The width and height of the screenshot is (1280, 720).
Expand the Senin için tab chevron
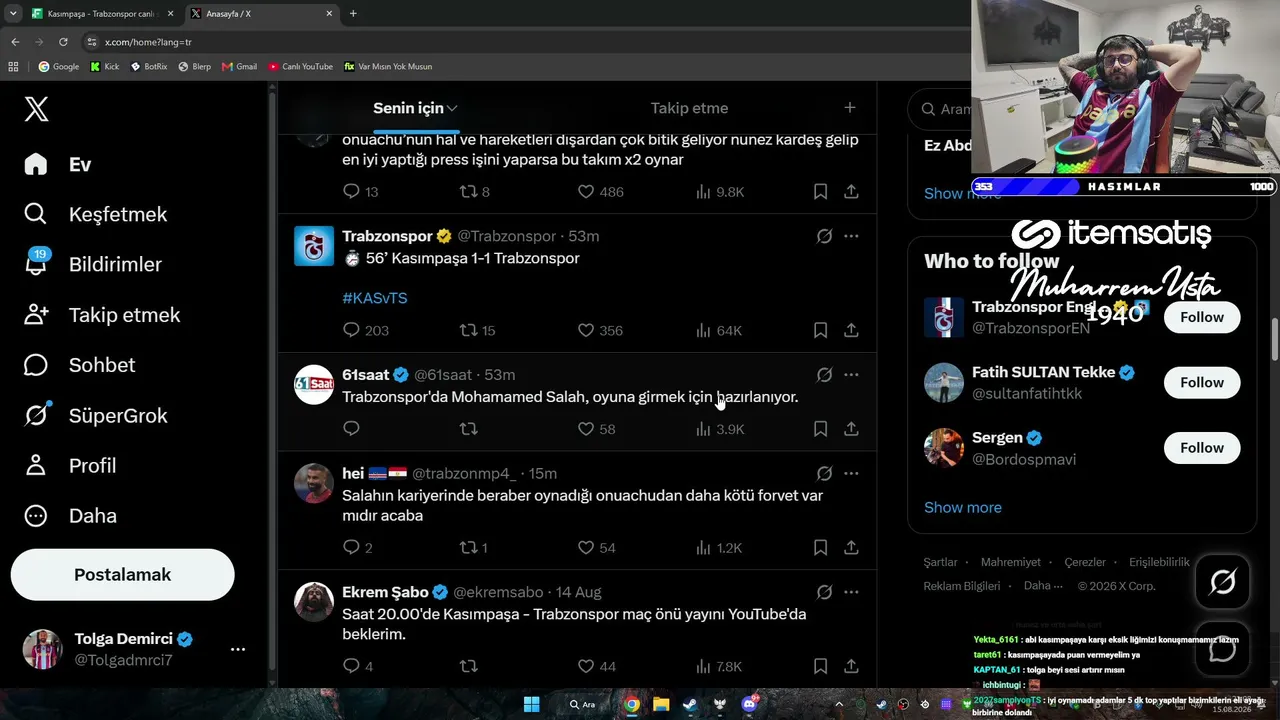point(452,108)
